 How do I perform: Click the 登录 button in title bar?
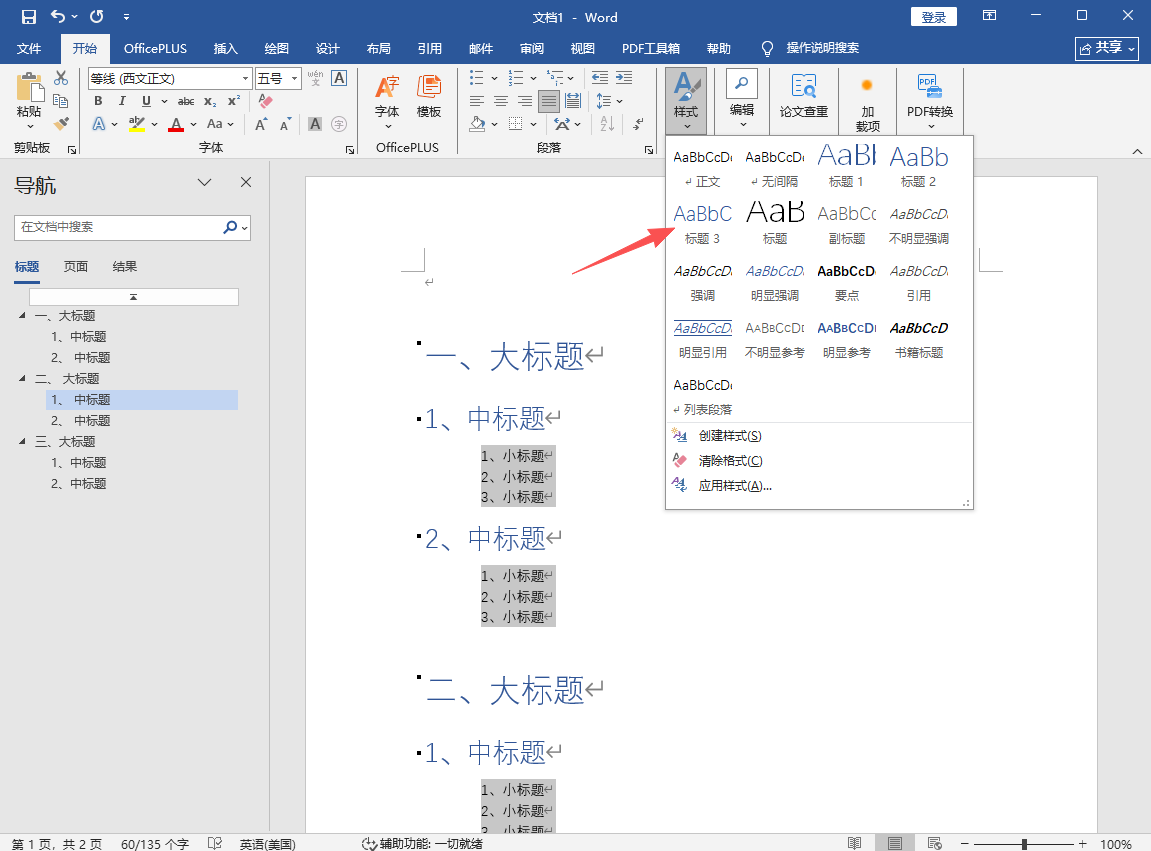(x=933, y=17)
